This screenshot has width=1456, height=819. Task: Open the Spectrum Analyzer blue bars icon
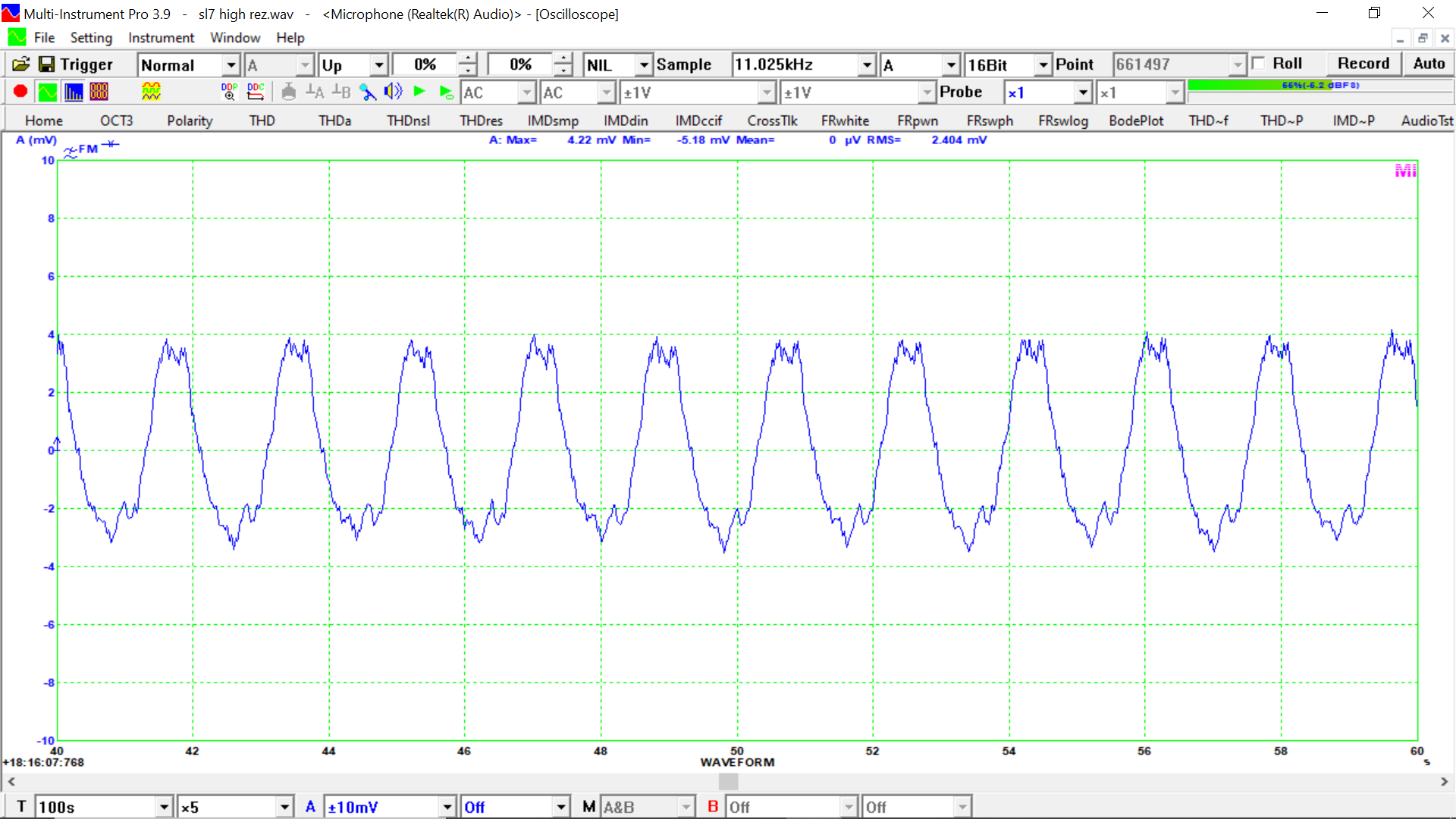74,92
